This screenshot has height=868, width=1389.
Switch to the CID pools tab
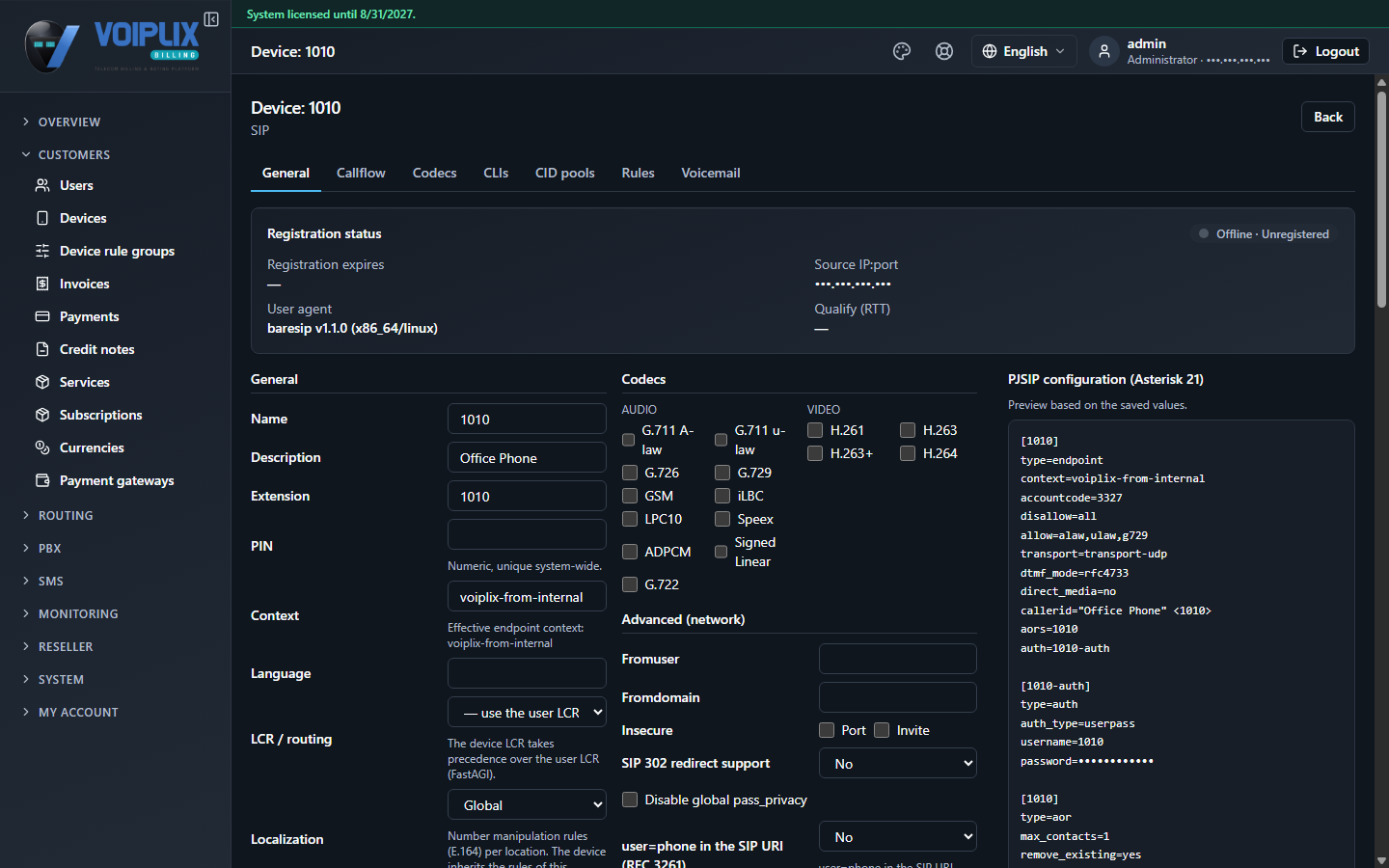coord(565,173)
